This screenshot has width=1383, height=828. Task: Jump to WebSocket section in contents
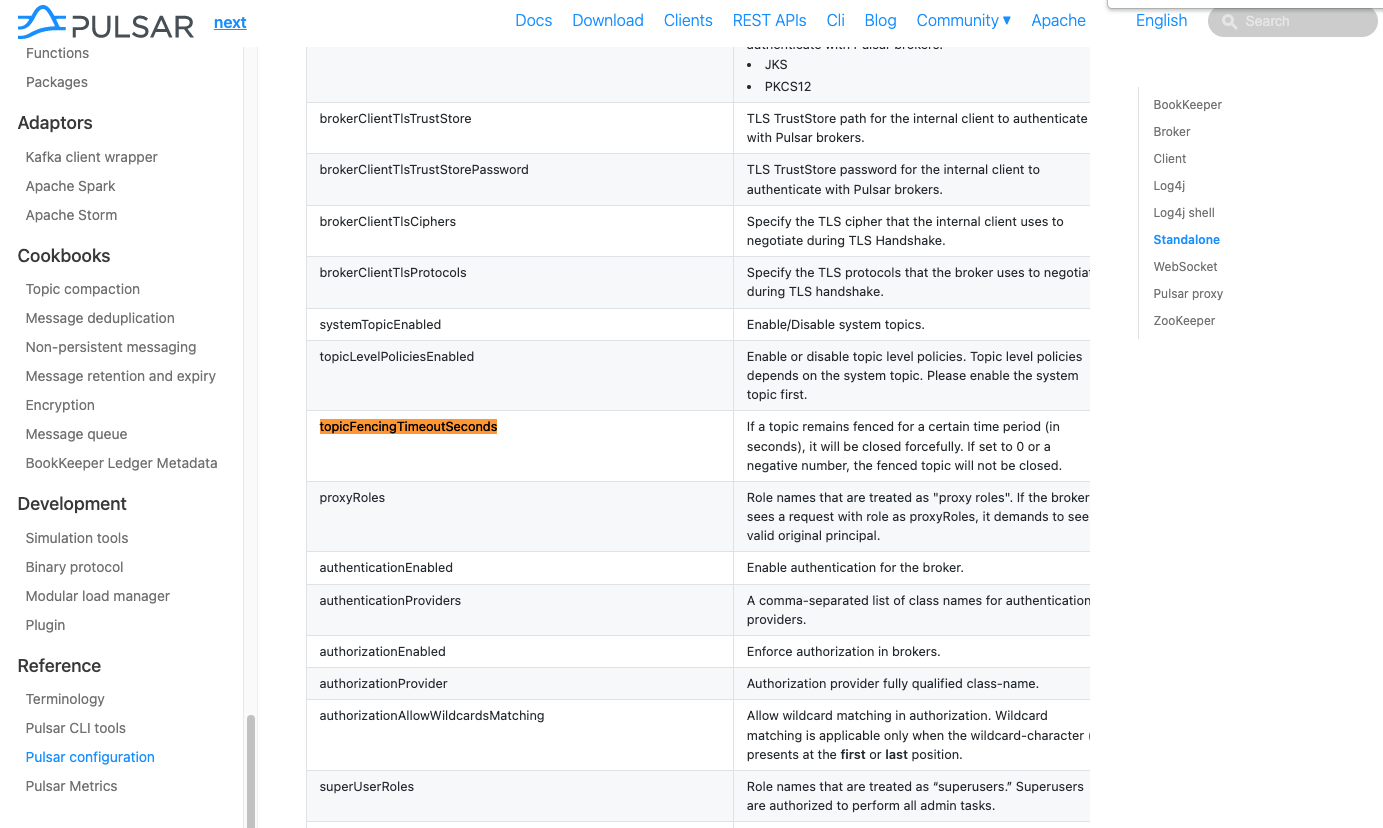point(1185,267)
